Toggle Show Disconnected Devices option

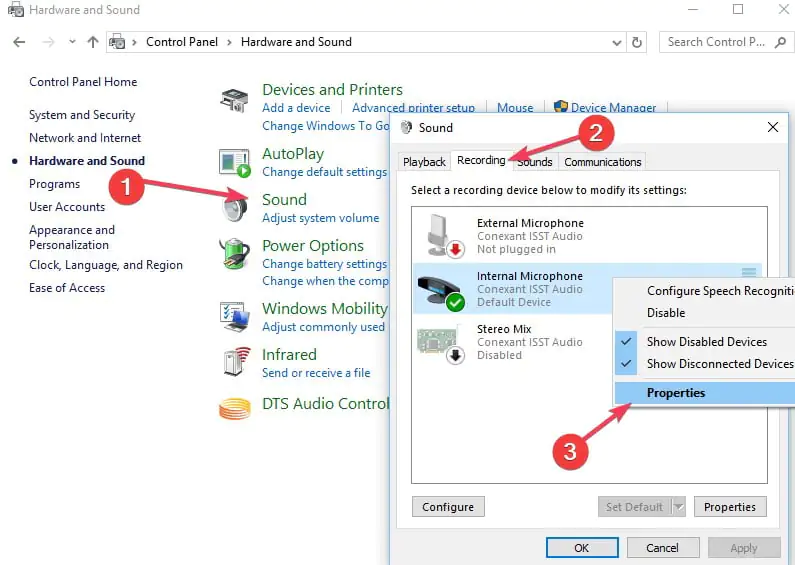point(719,364)
